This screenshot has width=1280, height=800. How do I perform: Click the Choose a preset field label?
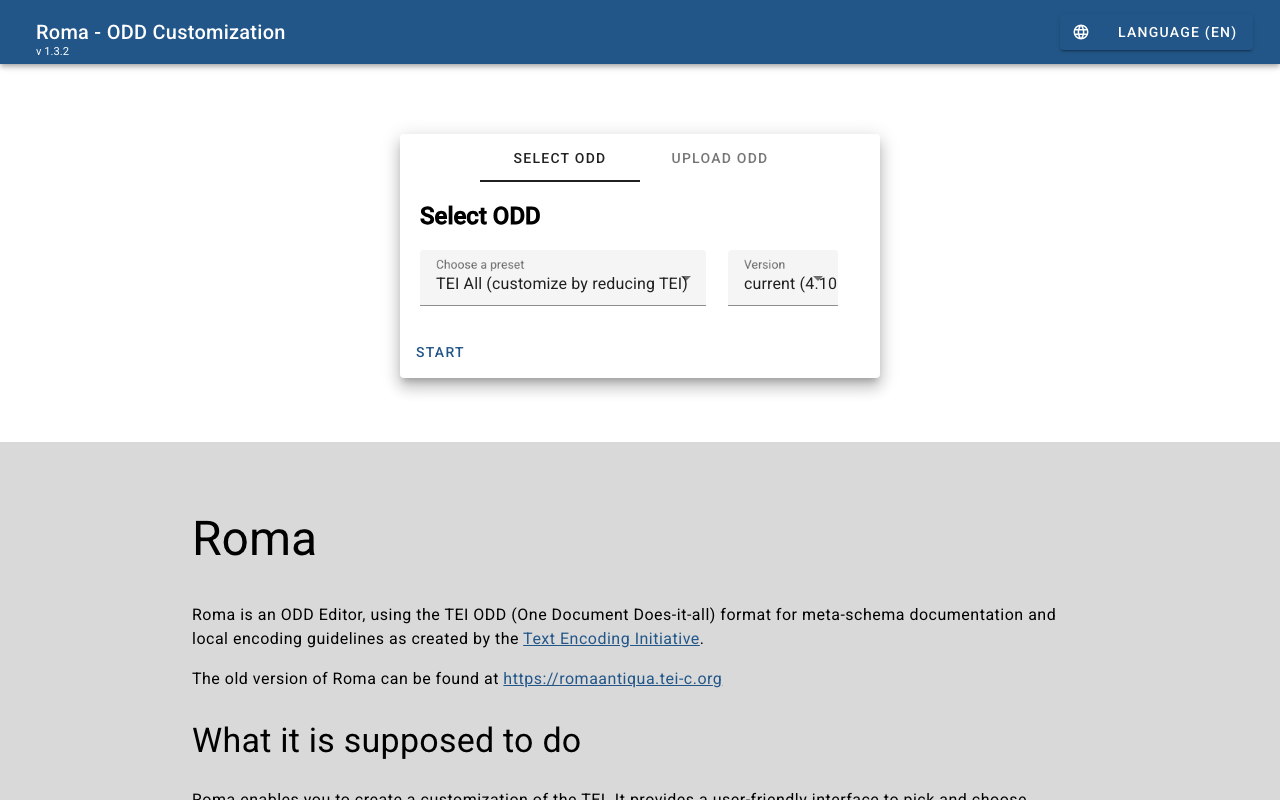point(480,265)
